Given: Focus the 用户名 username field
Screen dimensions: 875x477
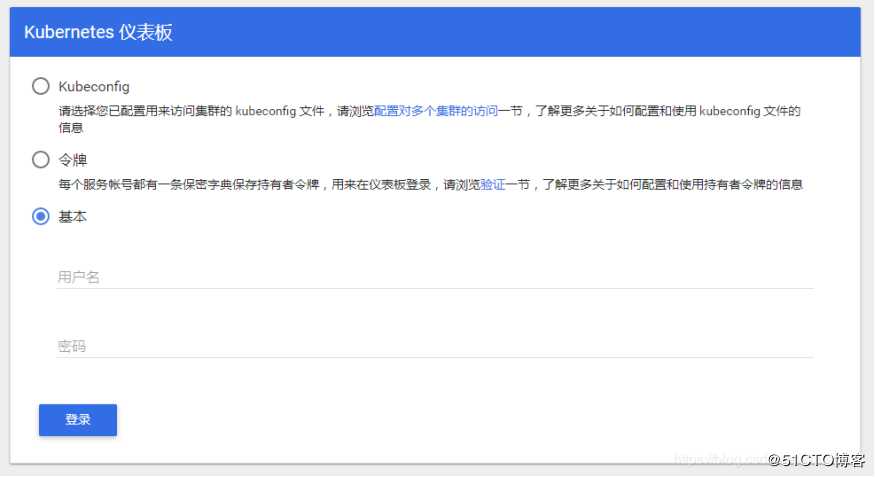Looking at the screenshot, I should pyautogui.click(x=435, y=277).
